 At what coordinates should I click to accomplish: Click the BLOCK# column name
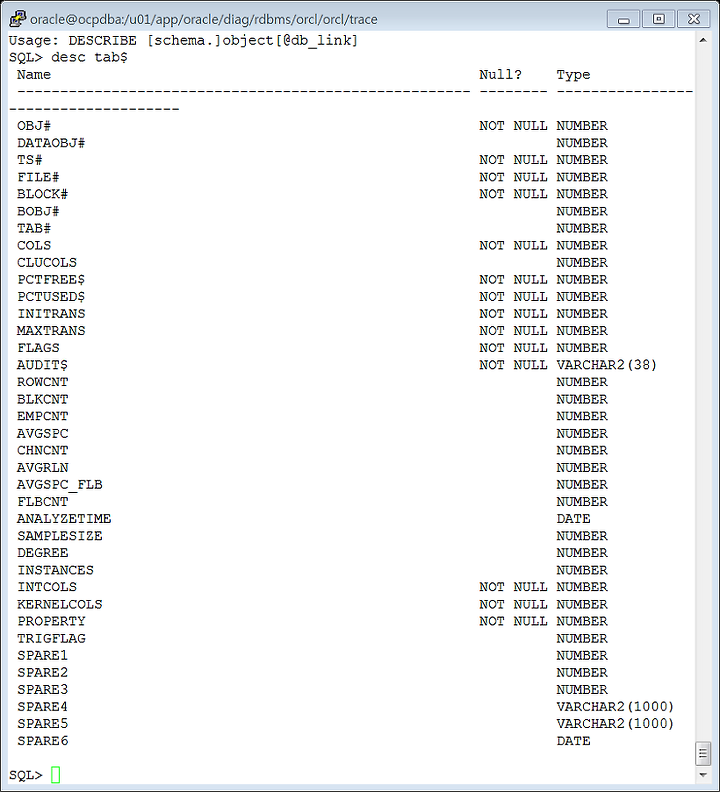click(42, 194)
